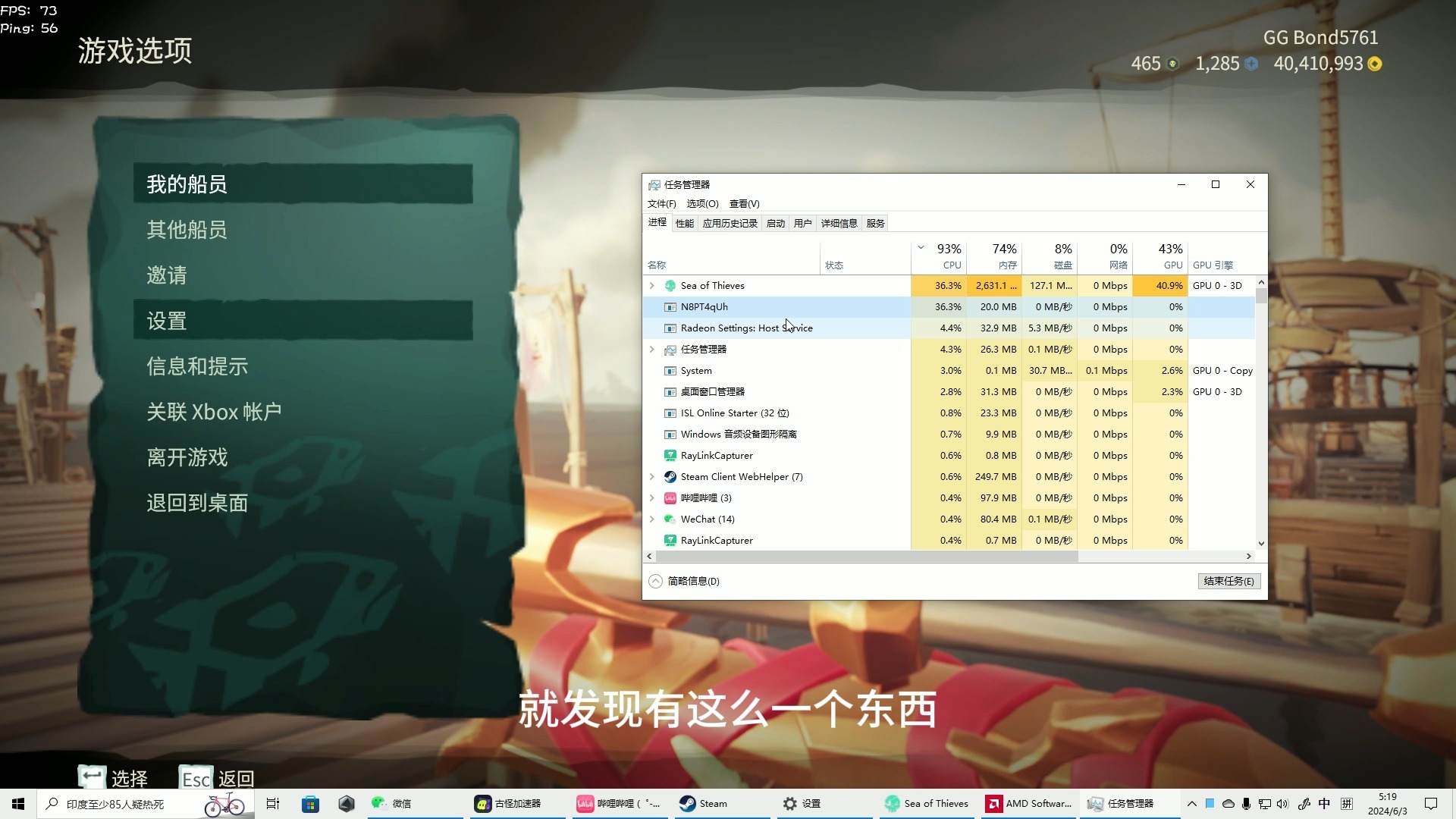
Task: Expand the Sea of Thieves process group
Action: click(x=652, y=286)
